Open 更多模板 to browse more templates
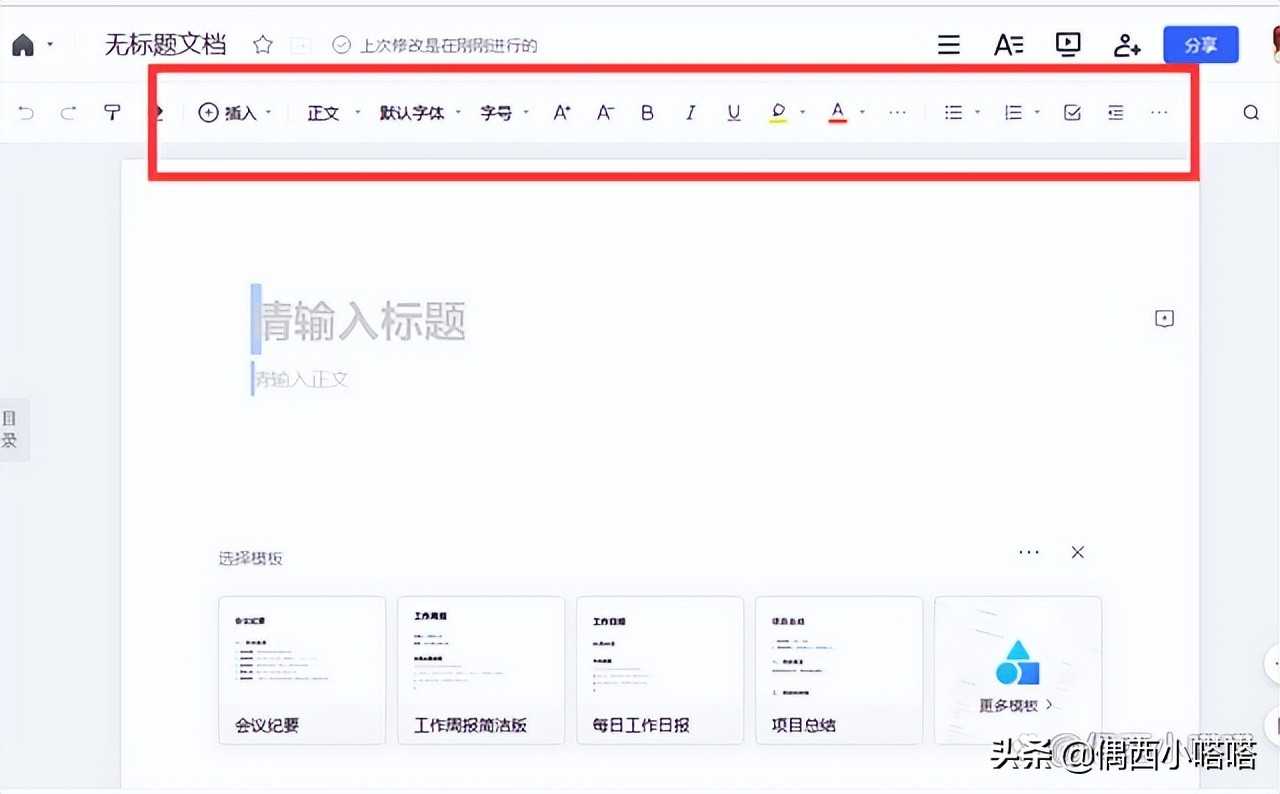The height and width of the screenshot is (794, 1280). [1017, 670]
